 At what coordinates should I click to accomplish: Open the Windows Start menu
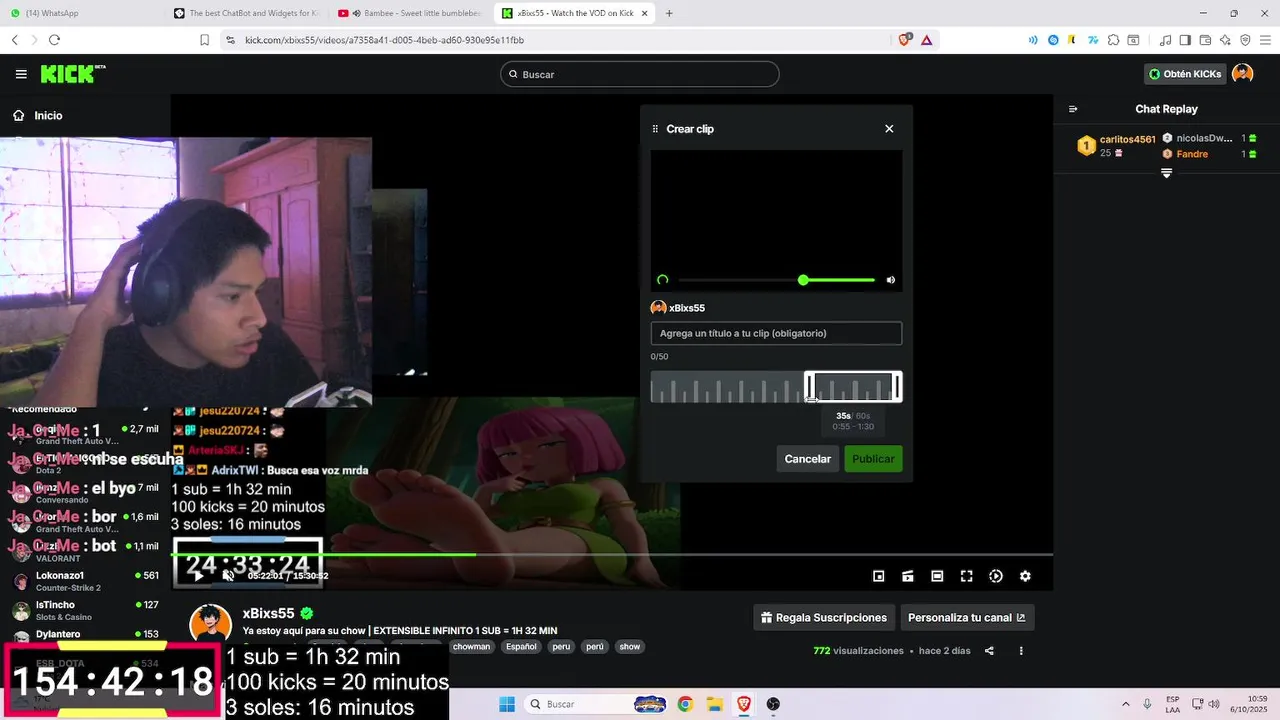coord(507,704)
